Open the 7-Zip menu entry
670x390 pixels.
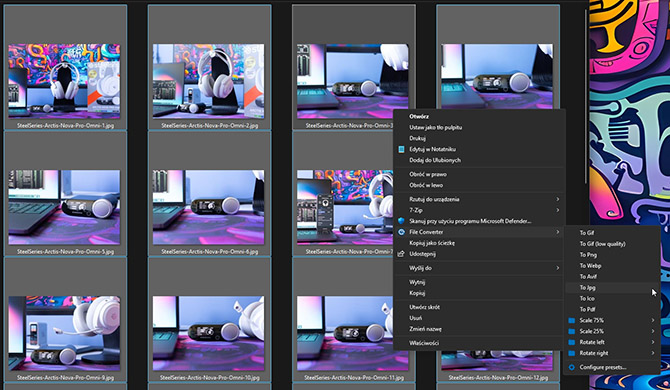479,210
